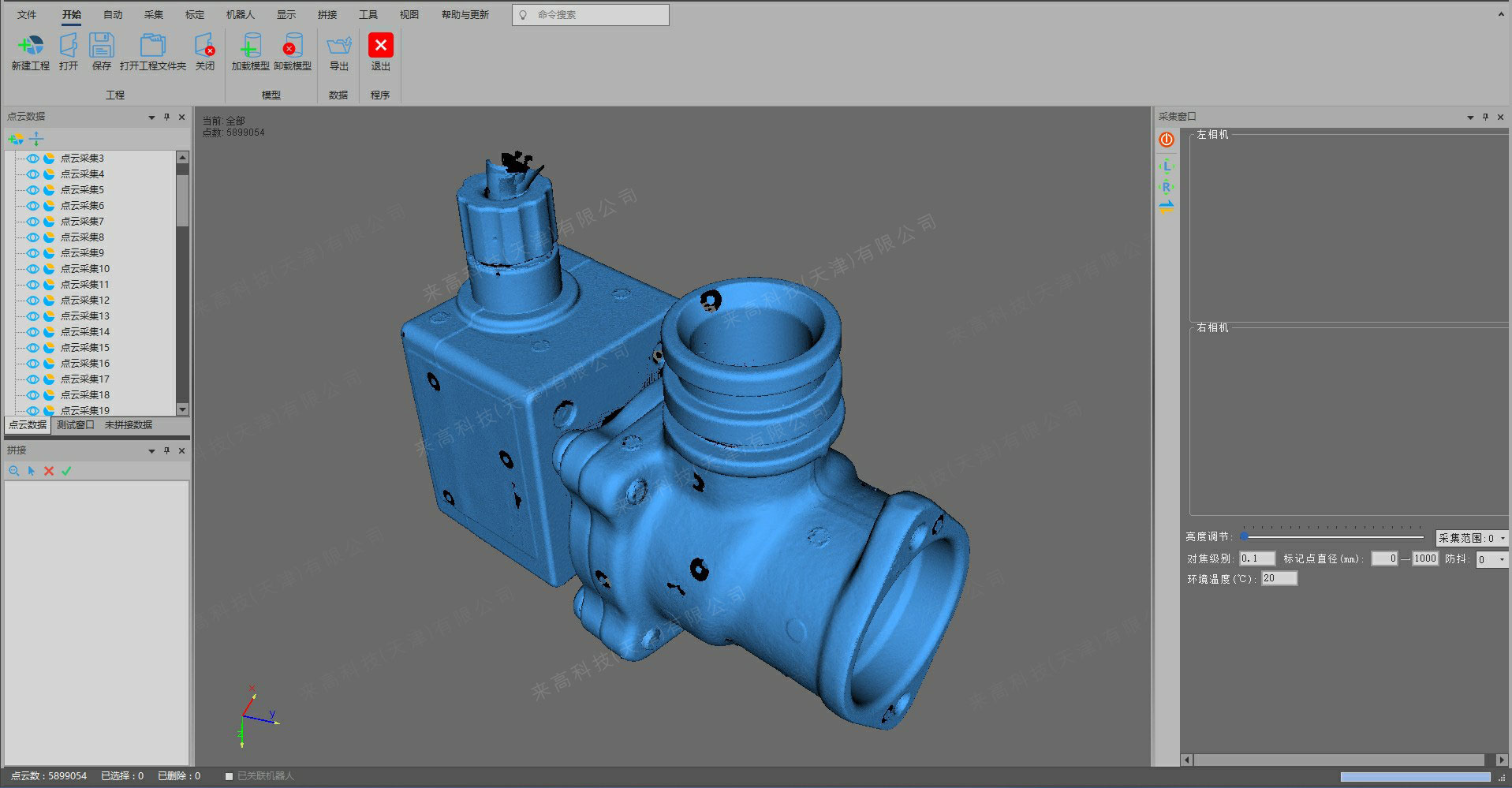The image size is (1512, 788).
Task: Click the red 退出 exit button
Action: point(380,47)
